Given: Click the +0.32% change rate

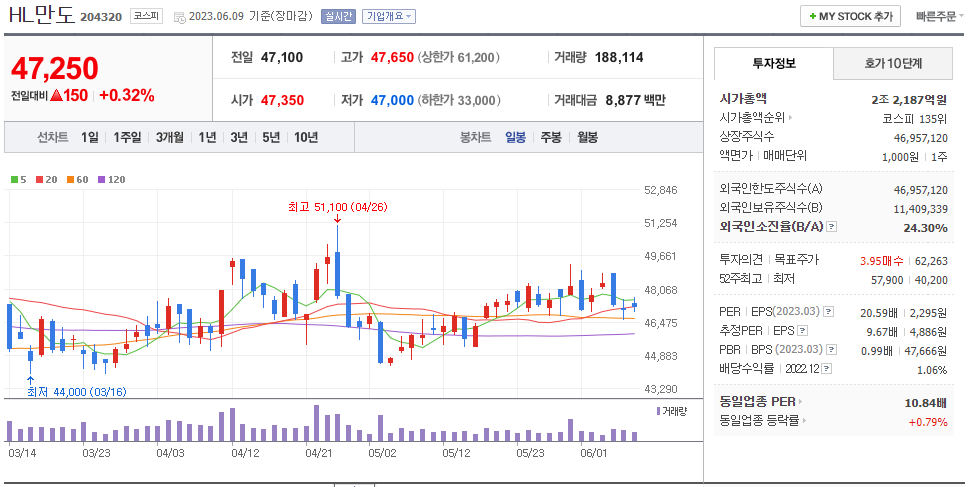Looking at the screenshot, I should point(126,95).
